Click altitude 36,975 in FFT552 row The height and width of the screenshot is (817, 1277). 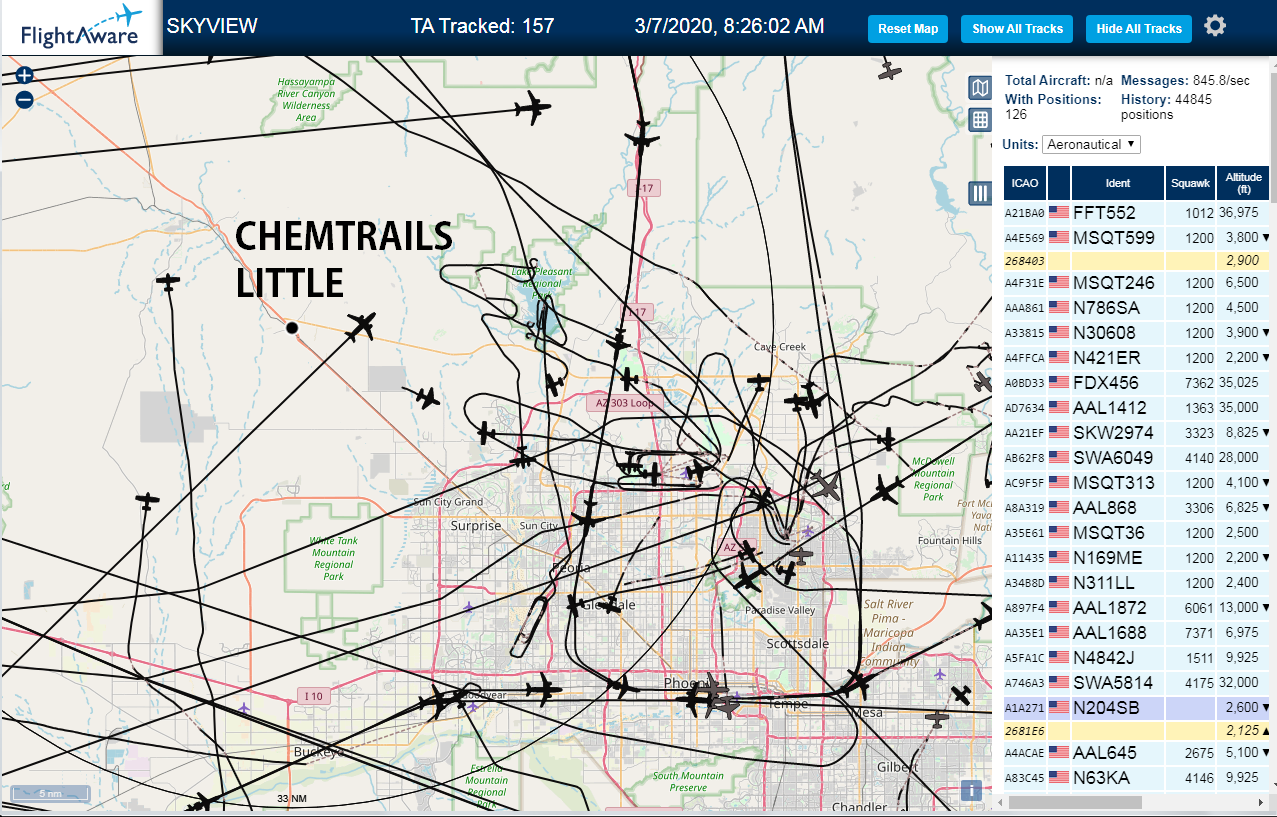tap(1238, 212)
